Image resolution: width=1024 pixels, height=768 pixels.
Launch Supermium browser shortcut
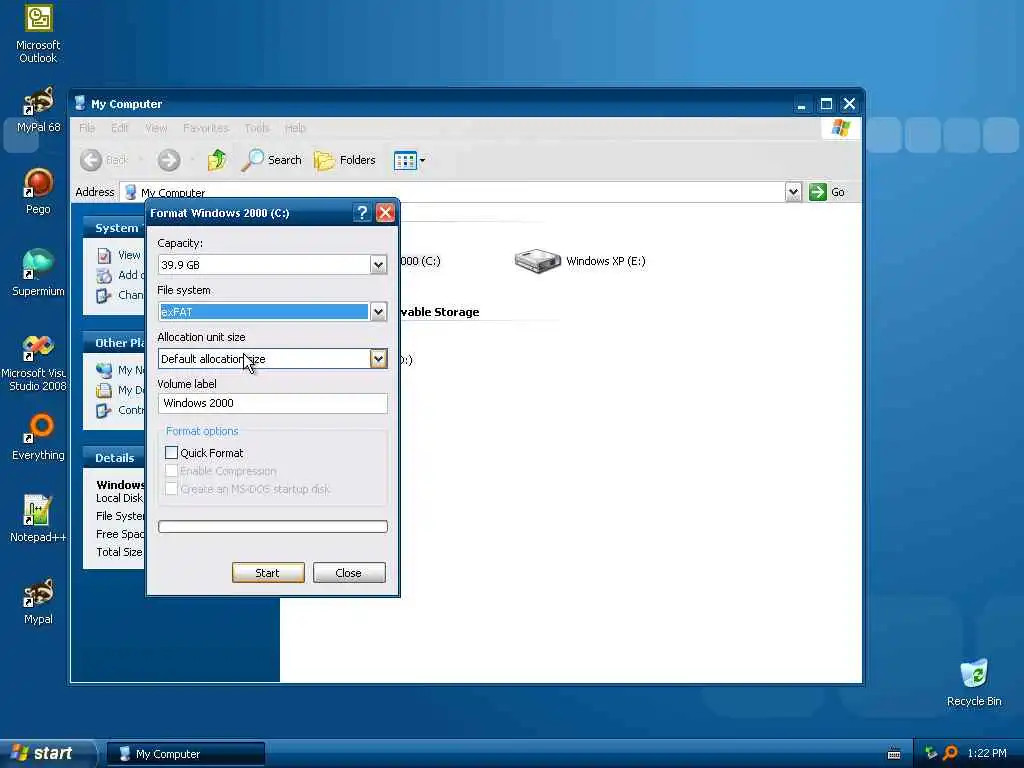point(38,273)
